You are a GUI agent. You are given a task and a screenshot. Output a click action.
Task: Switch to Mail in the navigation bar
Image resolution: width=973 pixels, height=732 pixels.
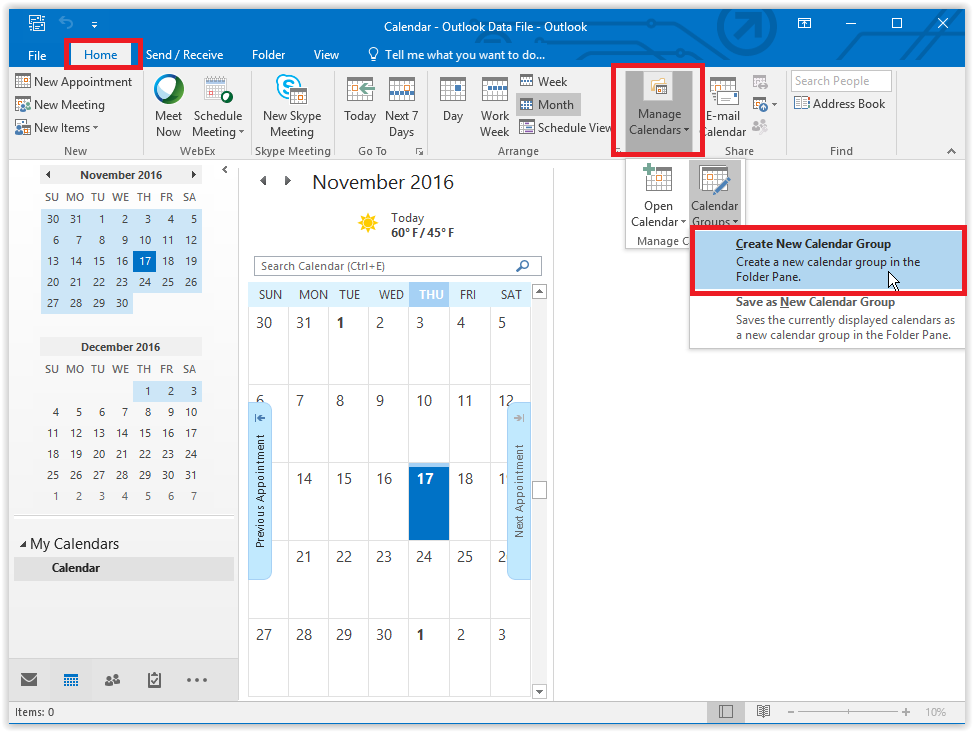click(29, 680)
